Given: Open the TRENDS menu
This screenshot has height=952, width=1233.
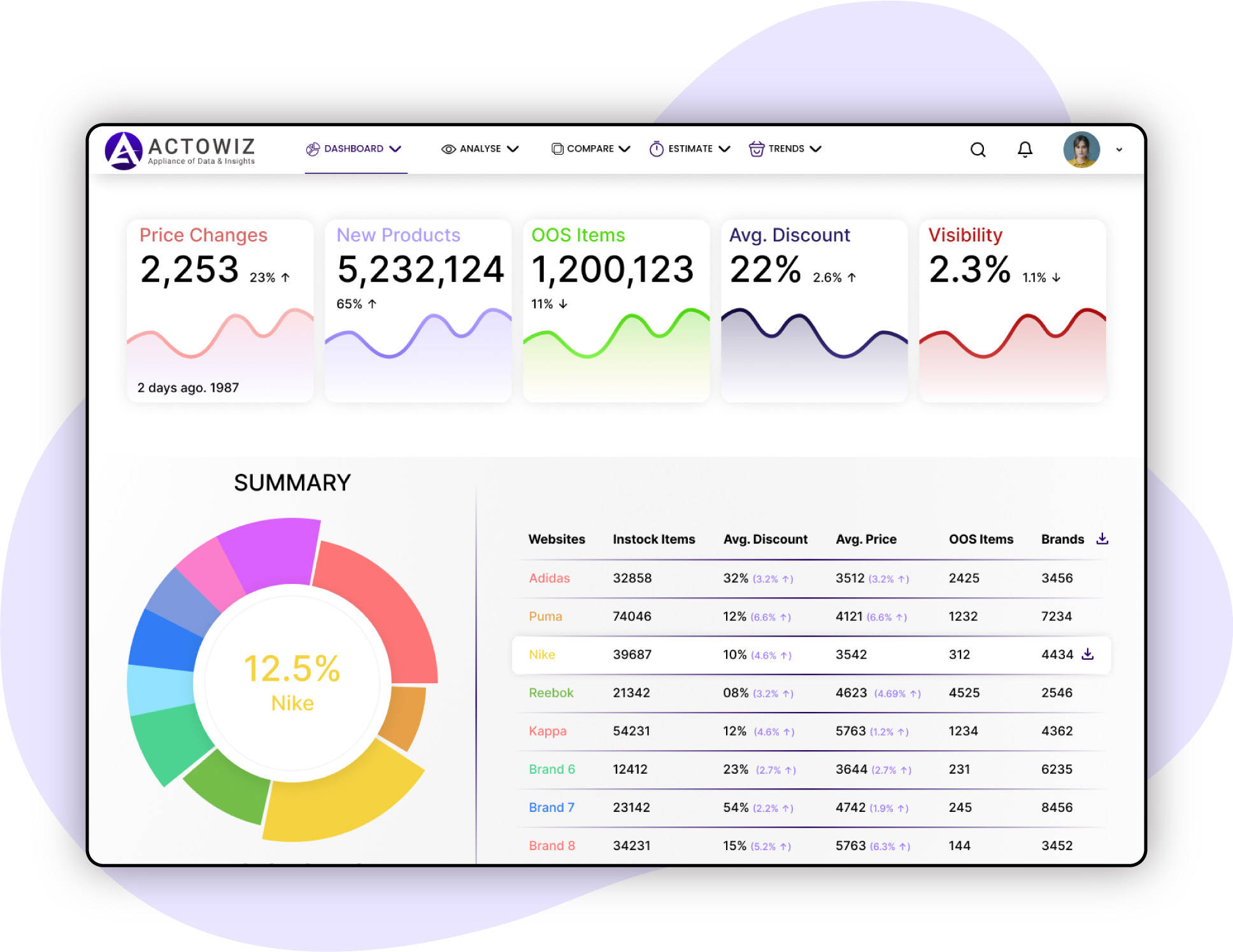Looking at the screenshot, I should [x=786, y=149].
